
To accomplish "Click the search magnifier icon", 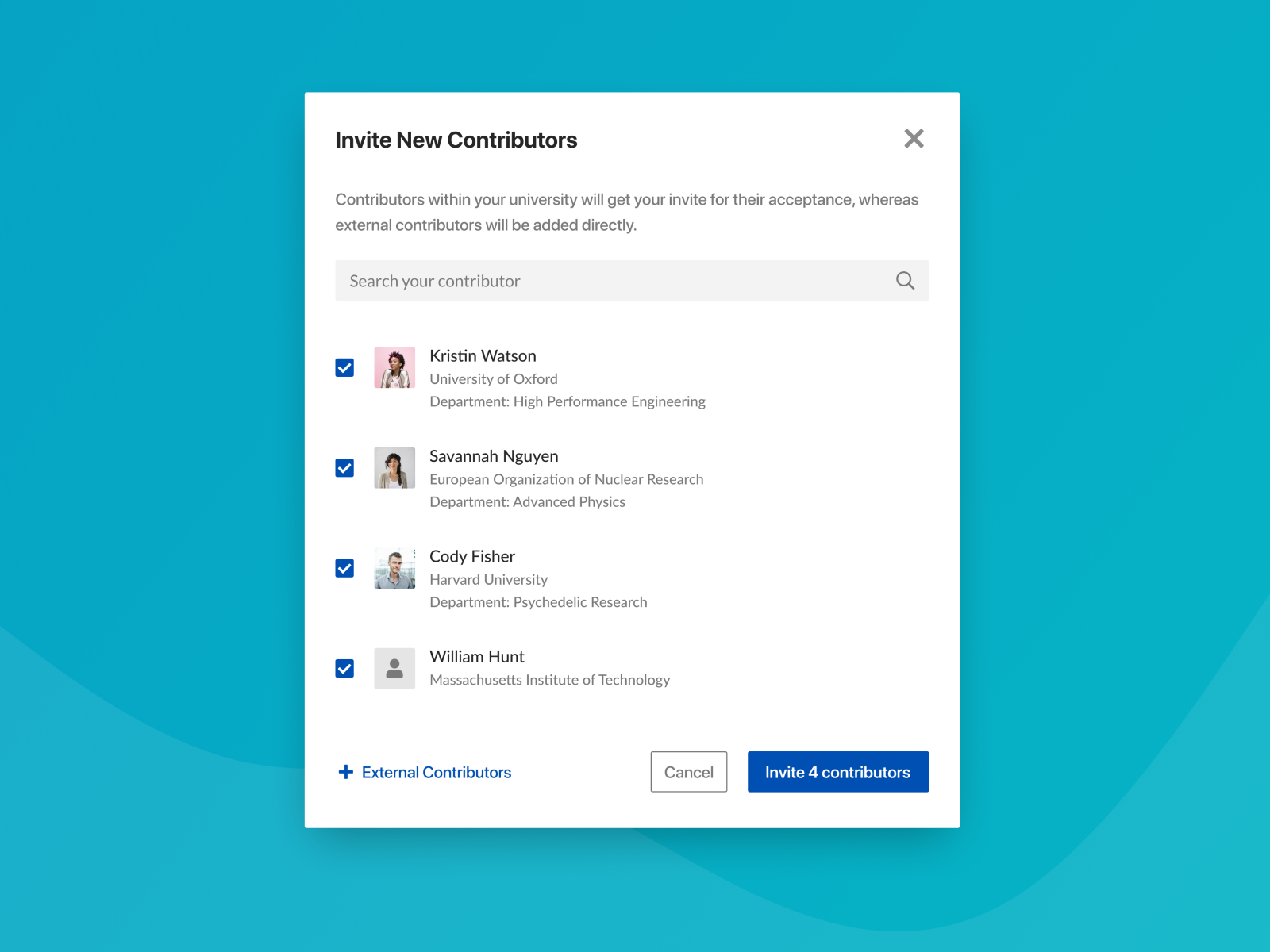I will pos(905,281).
